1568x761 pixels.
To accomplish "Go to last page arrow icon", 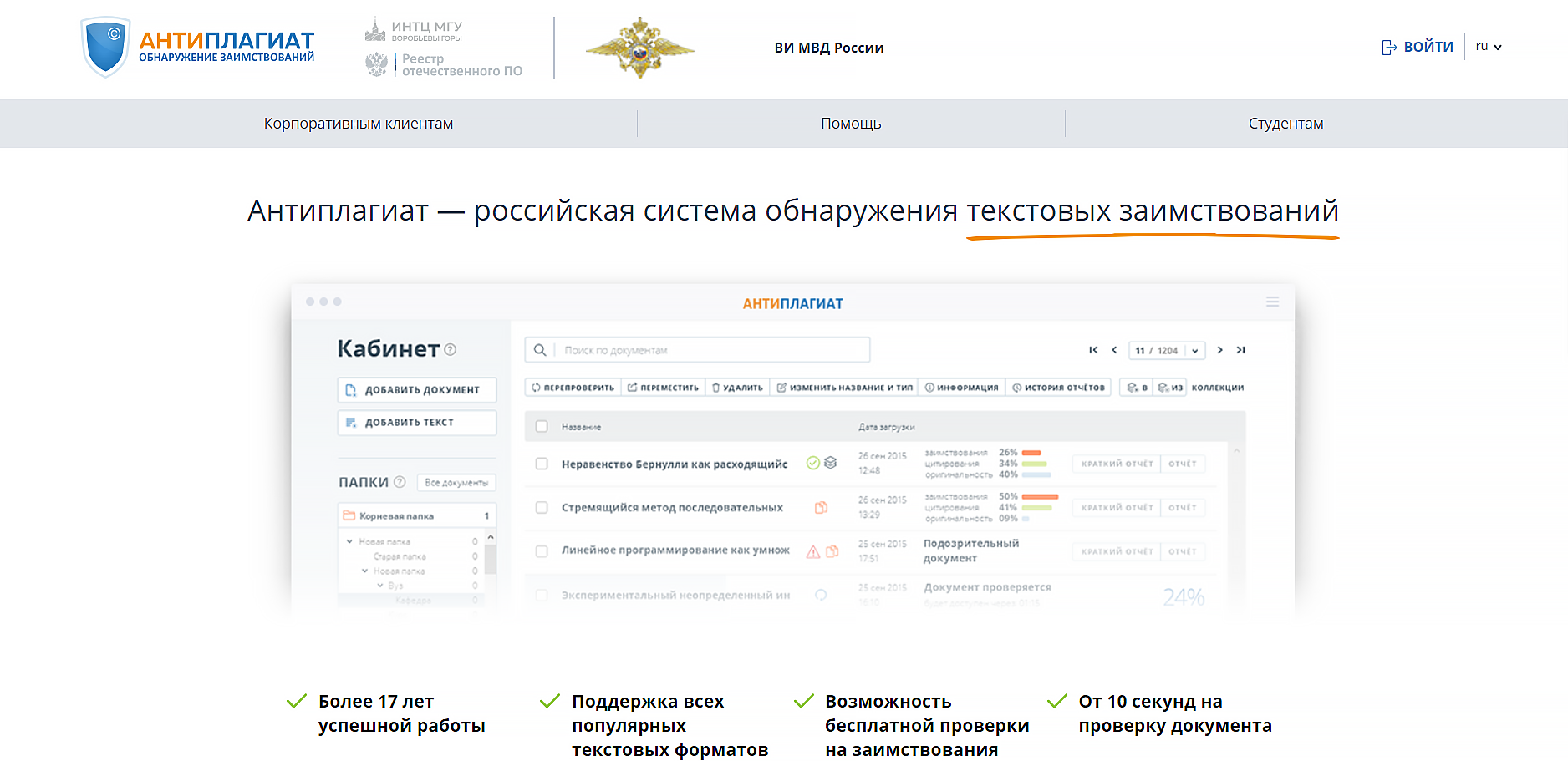I will pos(1241,350).
